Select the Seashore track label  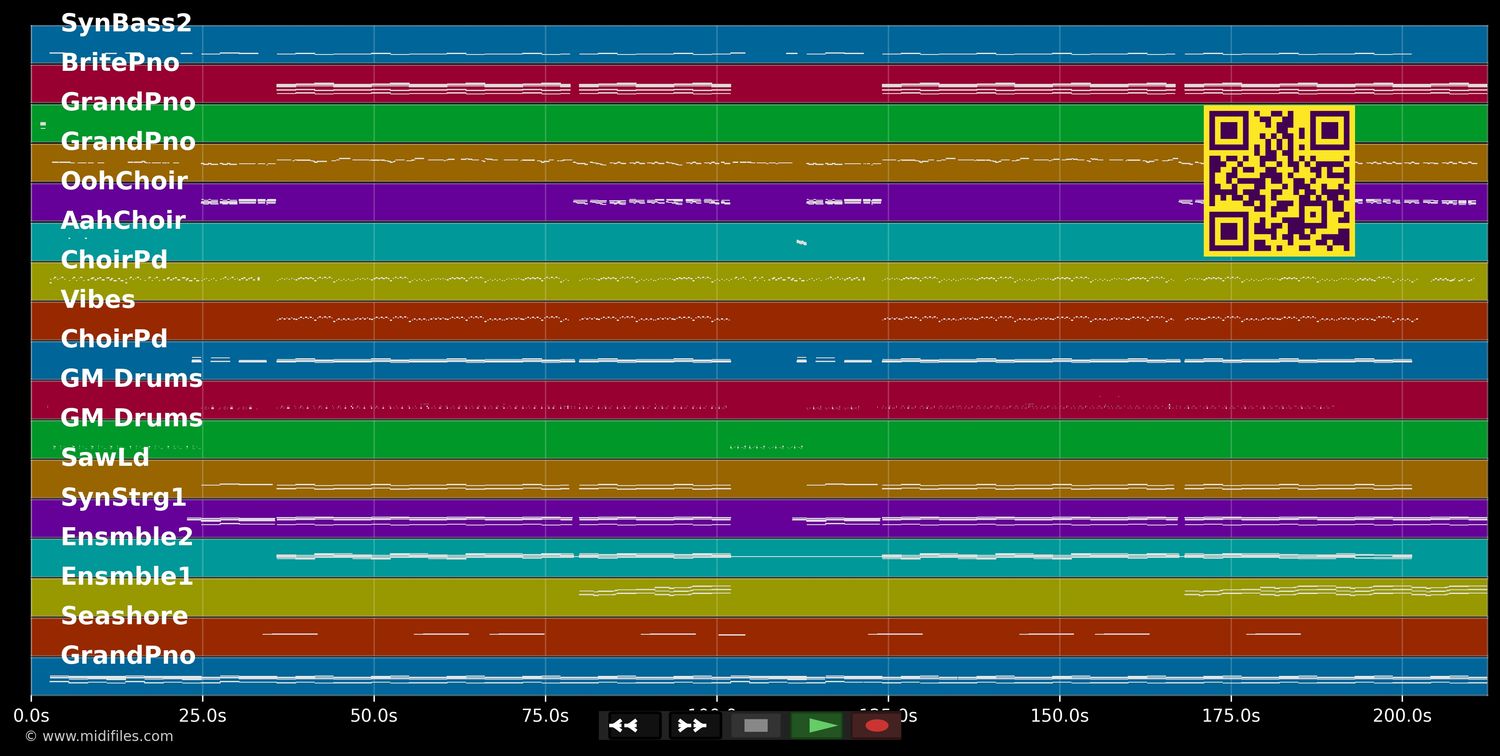coord(123,616)
